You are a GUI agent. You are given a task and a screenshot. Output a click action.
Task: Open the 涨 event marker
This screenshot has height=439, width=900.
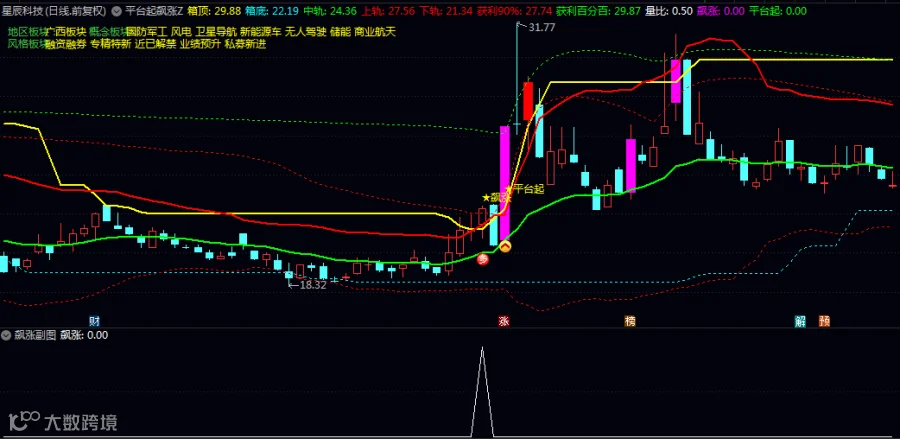[x=504, y=321]
